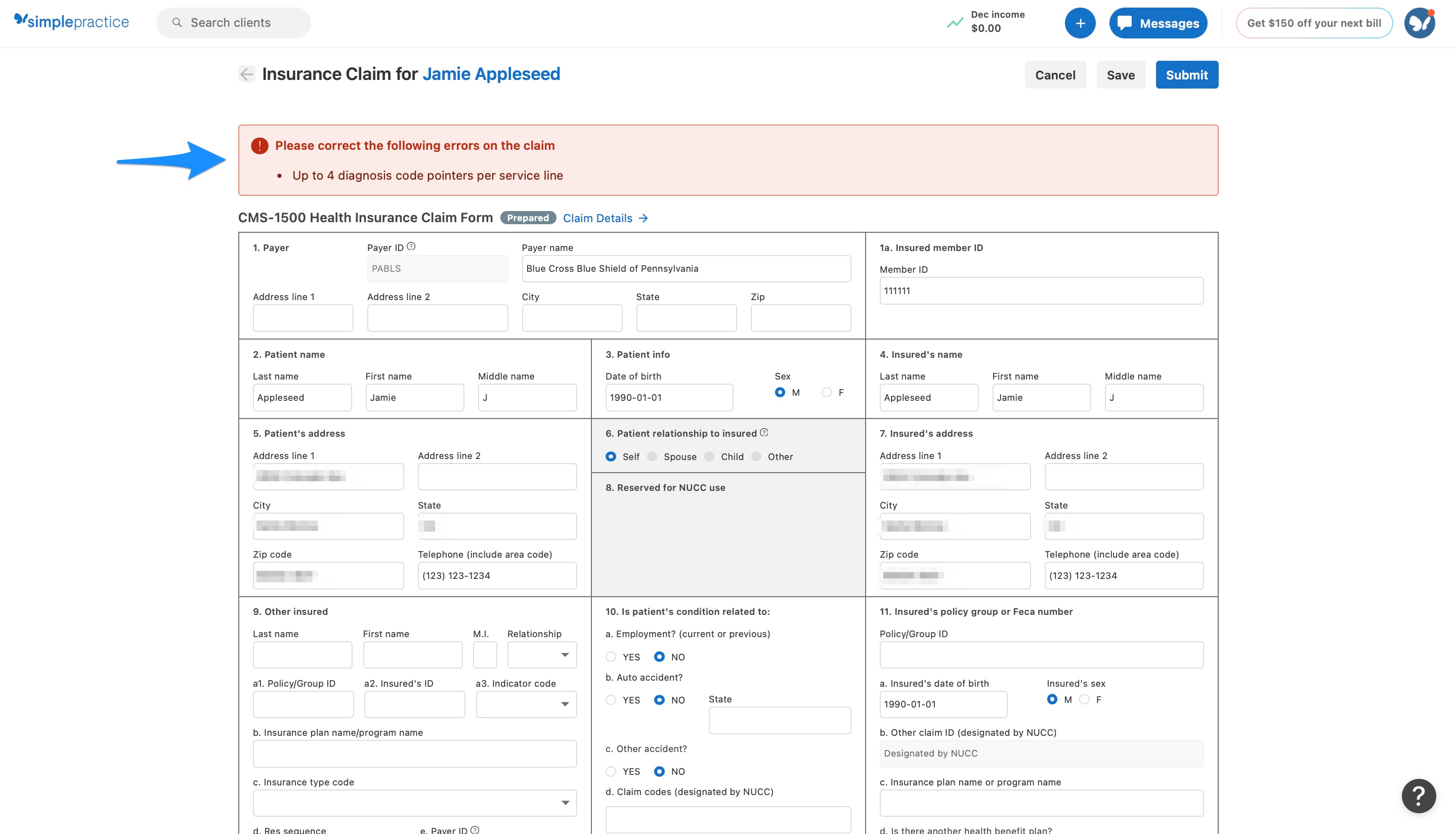Open the Relationship dropdown in Other insured

point(542,655)
